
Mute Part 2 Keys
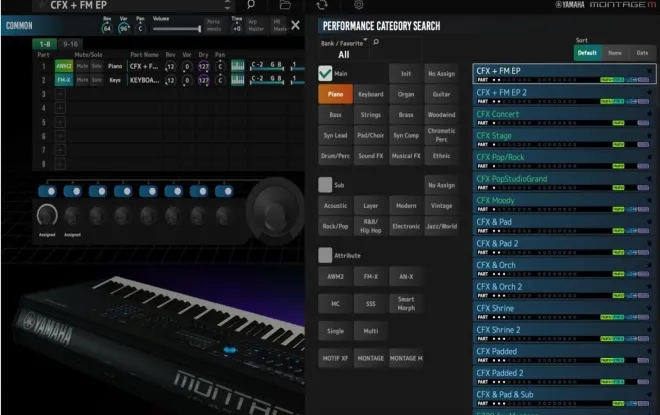(x=82, y=80)
